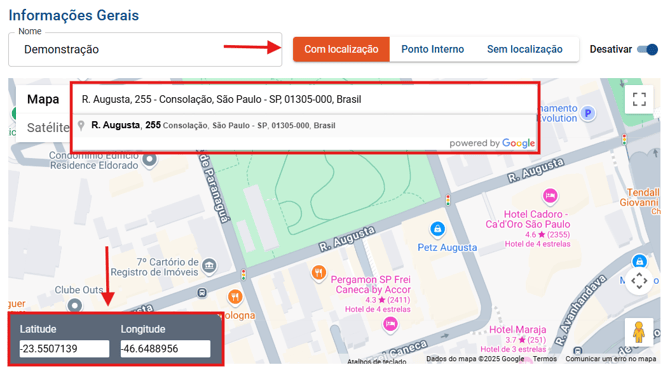The image size is (670, 372).
Task: Toggle the Desativar switch
Action: pos(647,50)
